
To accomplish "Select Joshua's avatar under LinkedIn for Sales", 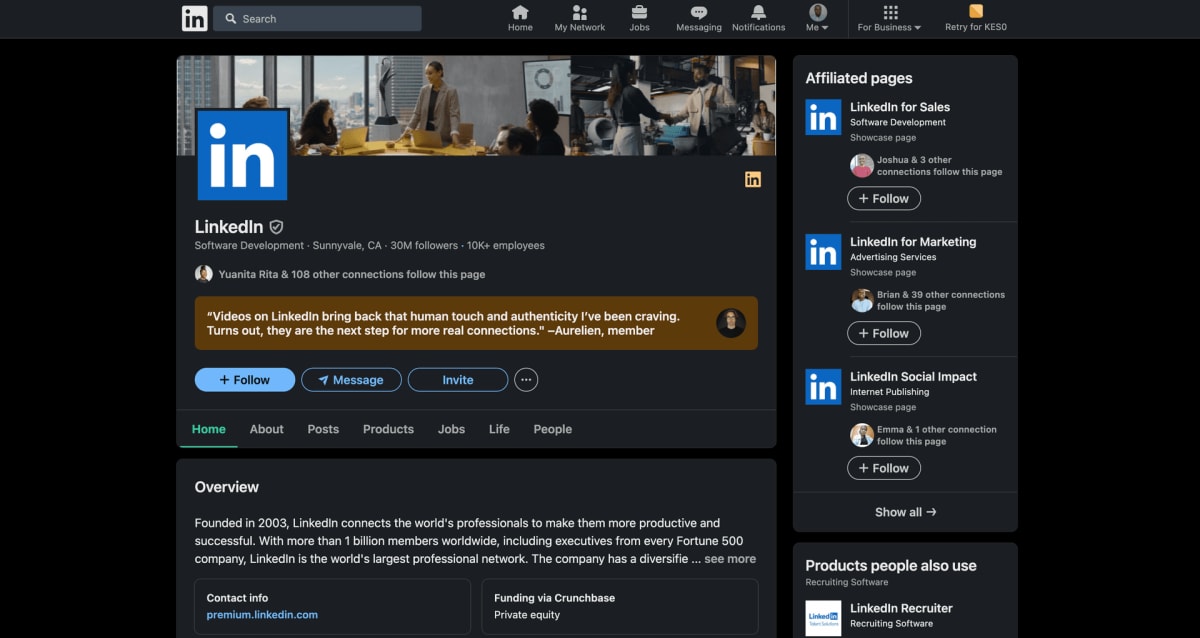I will [x=862, y=166].
